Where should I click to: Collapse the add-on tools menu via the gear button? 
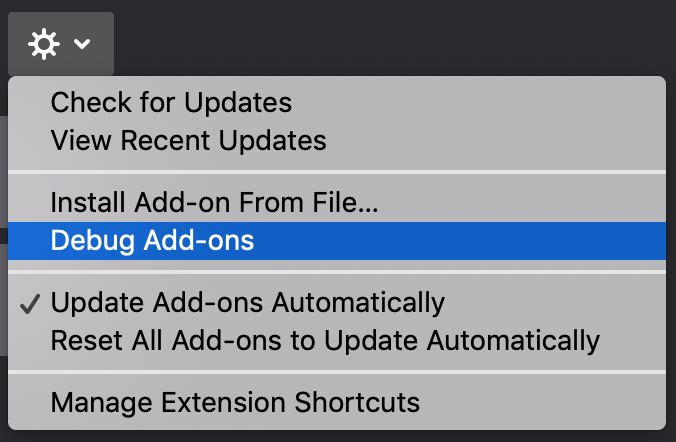pyautogui.click(x=61, y=44)
